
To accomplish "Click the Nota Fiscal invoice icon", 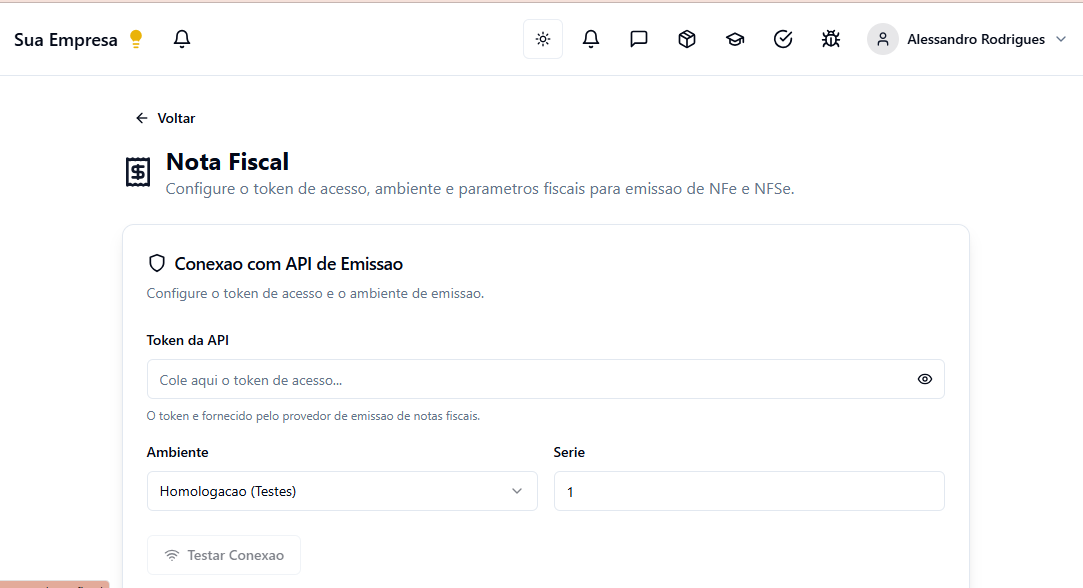I will (137, 171).
